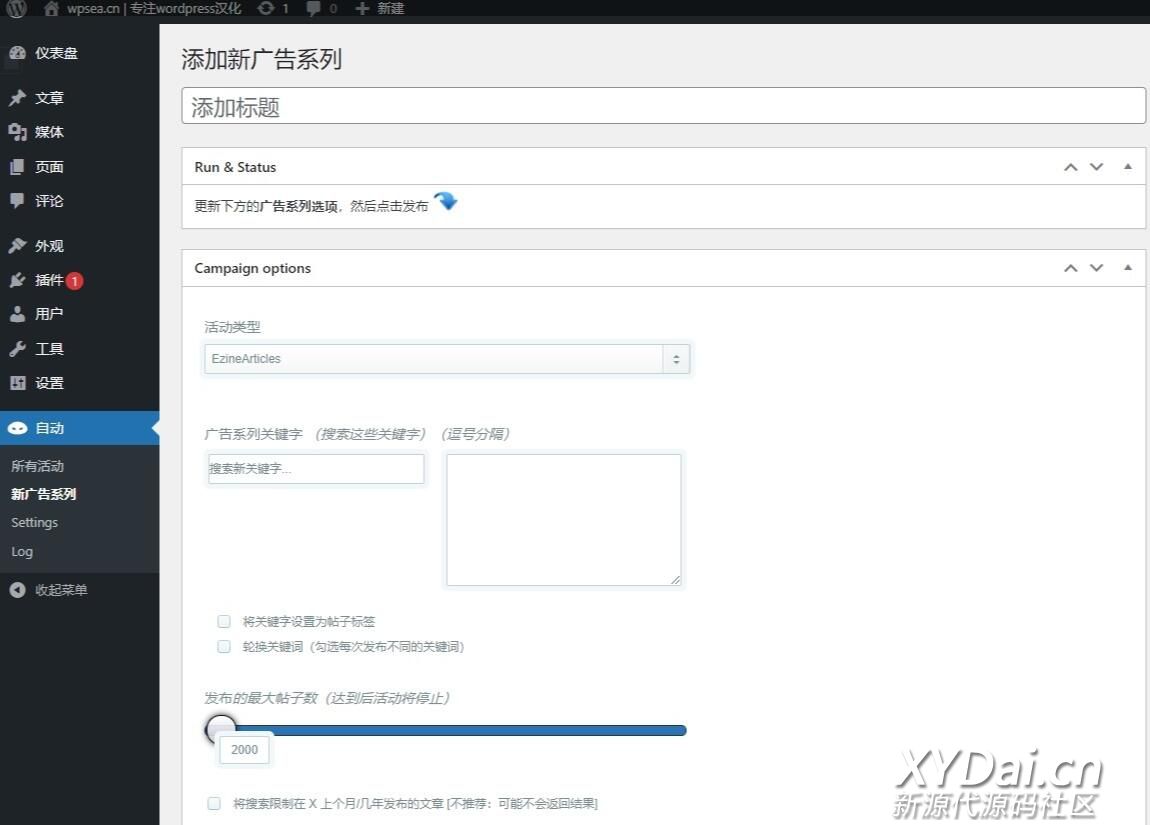Collapse the Run & Status panel
This screenshot has height=825, width=1150.
click(x=1127, y=166)
